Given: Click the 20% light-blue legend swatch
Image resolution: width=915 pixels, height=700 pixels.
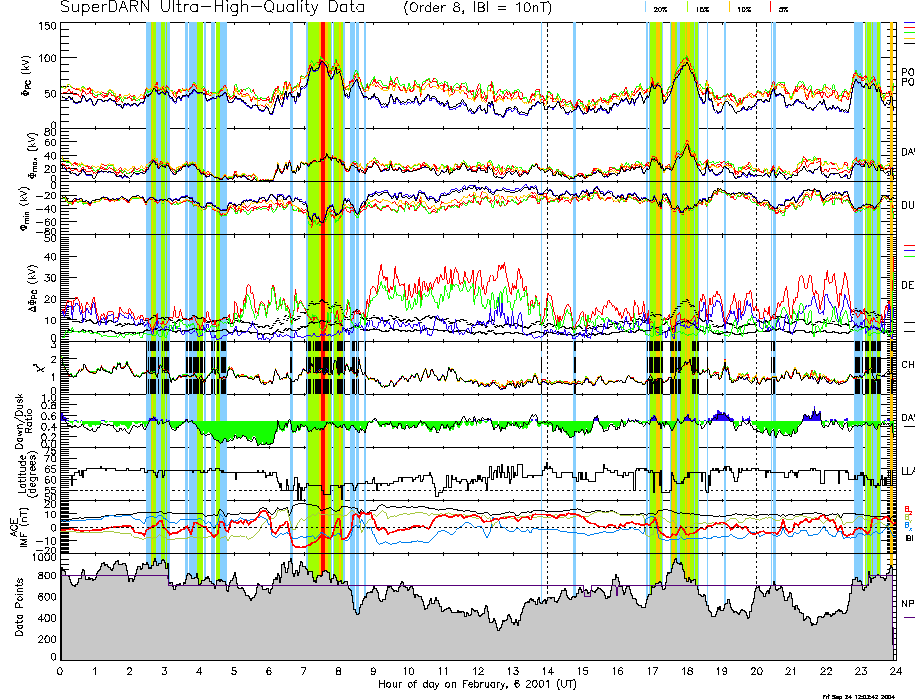Looking at the screenshot, I should click(x=646, y=8).
